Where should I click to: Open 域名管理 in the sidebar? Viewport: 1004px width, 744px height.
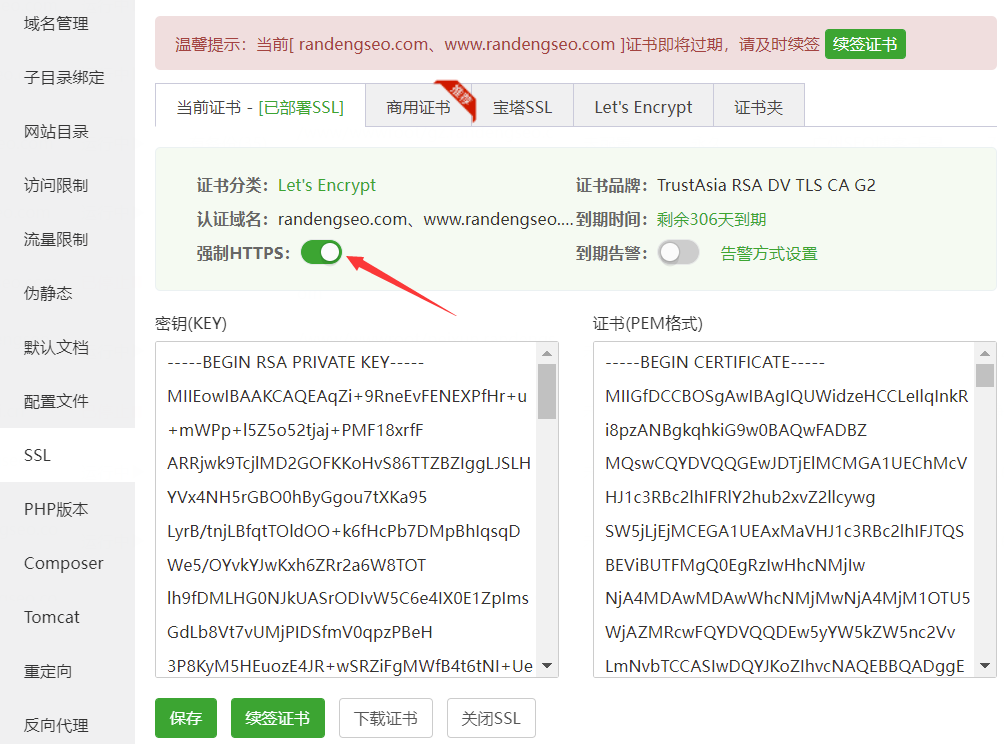56,23
